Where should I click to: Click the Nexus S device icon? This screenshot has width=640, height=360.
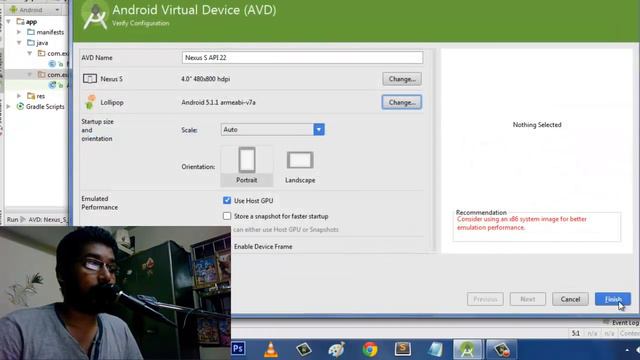tap(90, 78)
